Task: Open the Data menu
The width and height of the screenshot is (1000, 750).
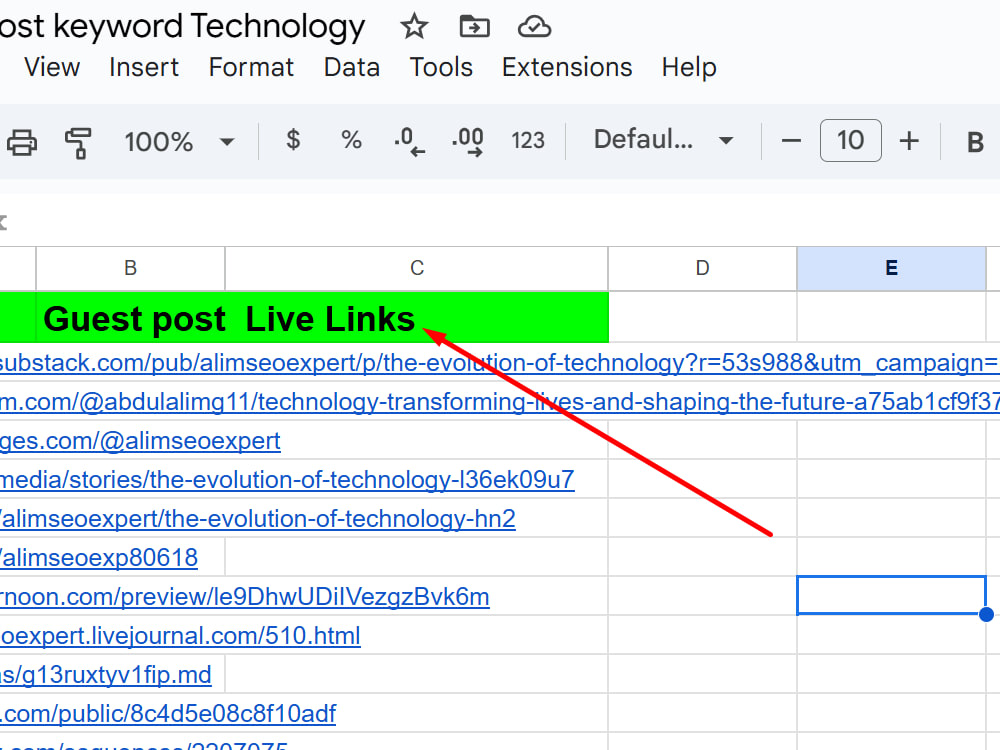Action: pos(351,67)
